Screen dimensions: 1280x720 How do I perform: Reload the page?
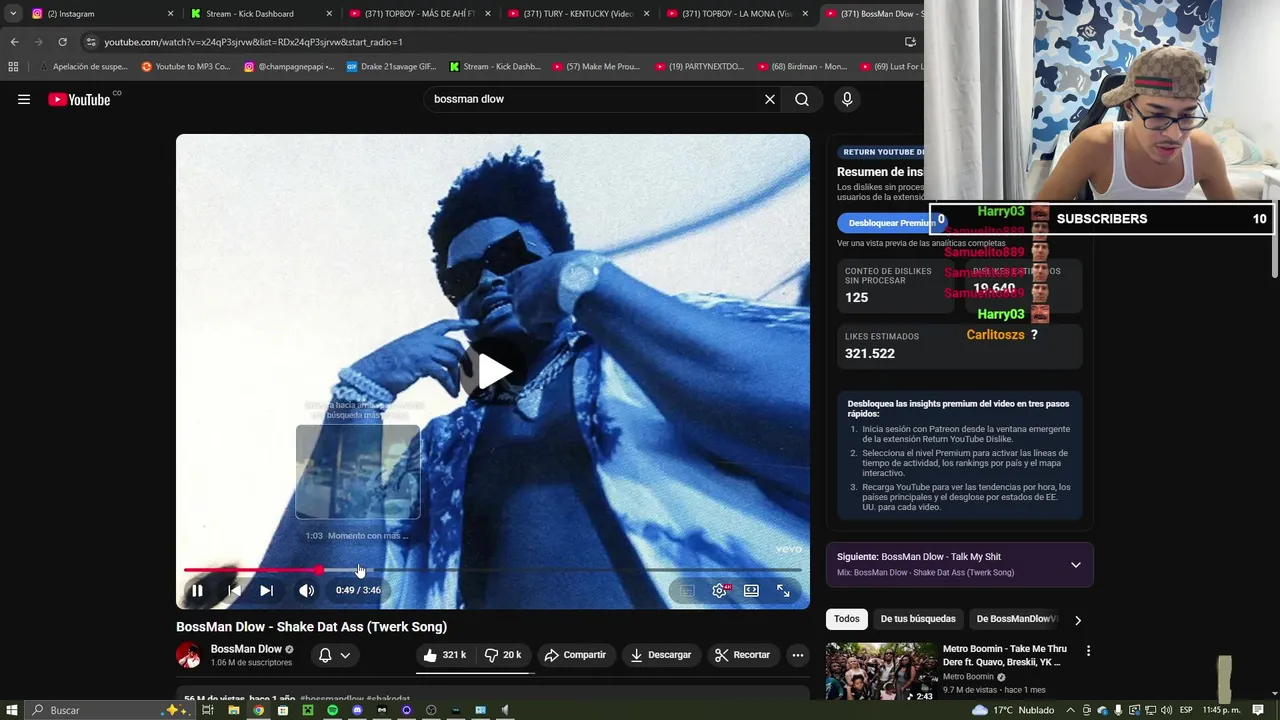62,42
